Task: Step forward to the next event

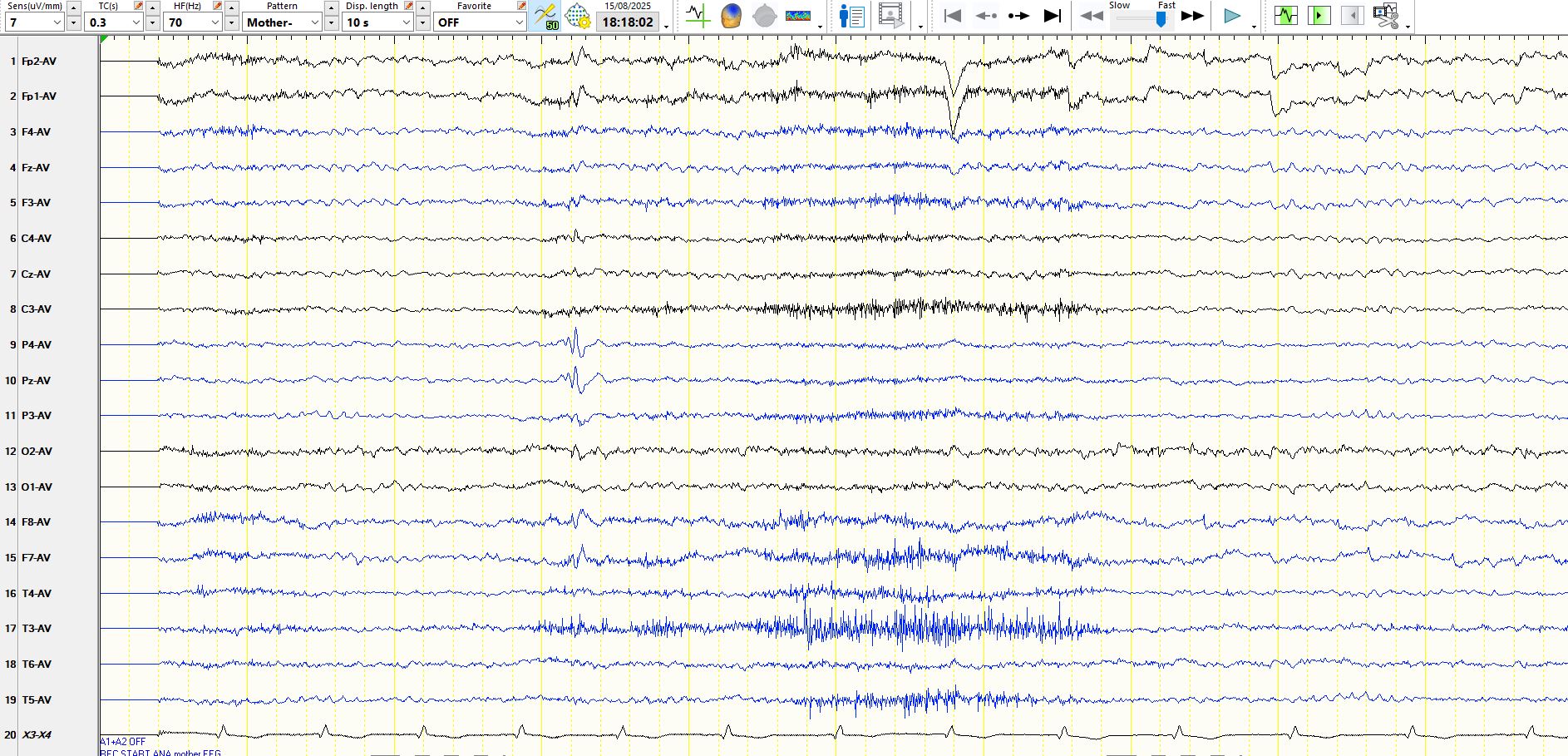Action: (x=1018, y=16)
